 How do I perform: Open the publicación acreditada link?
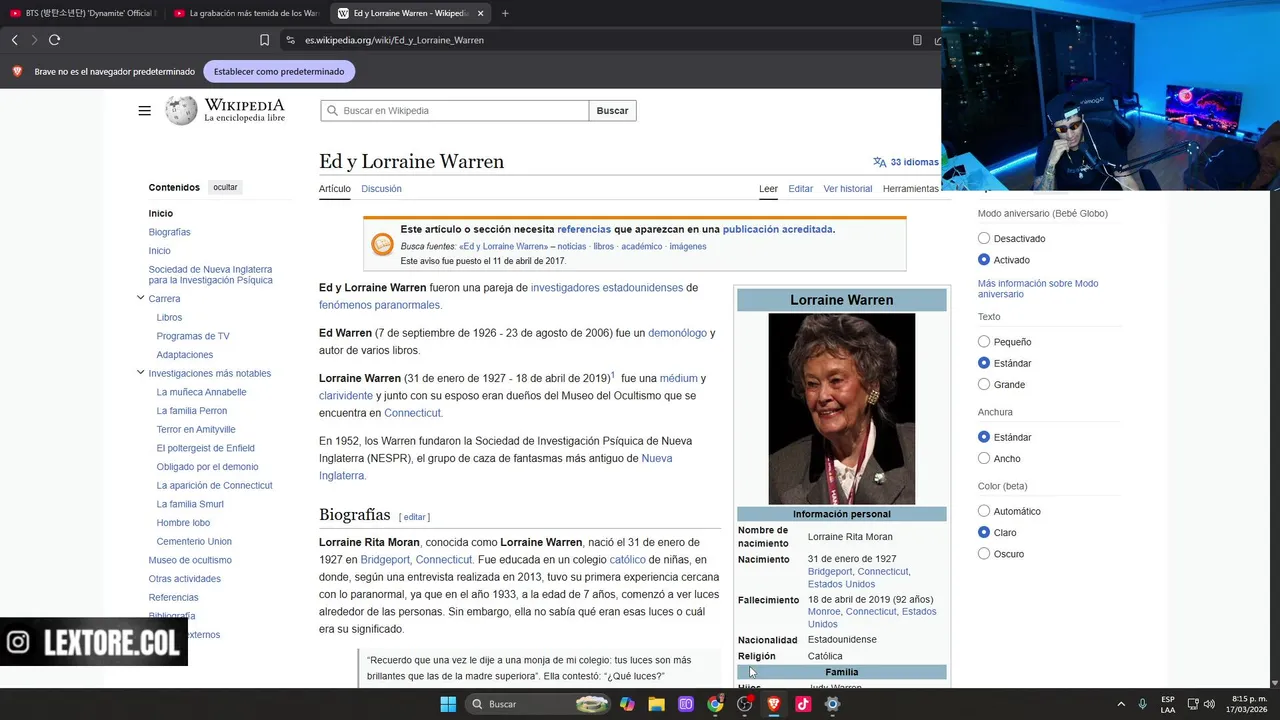(777, 229)
